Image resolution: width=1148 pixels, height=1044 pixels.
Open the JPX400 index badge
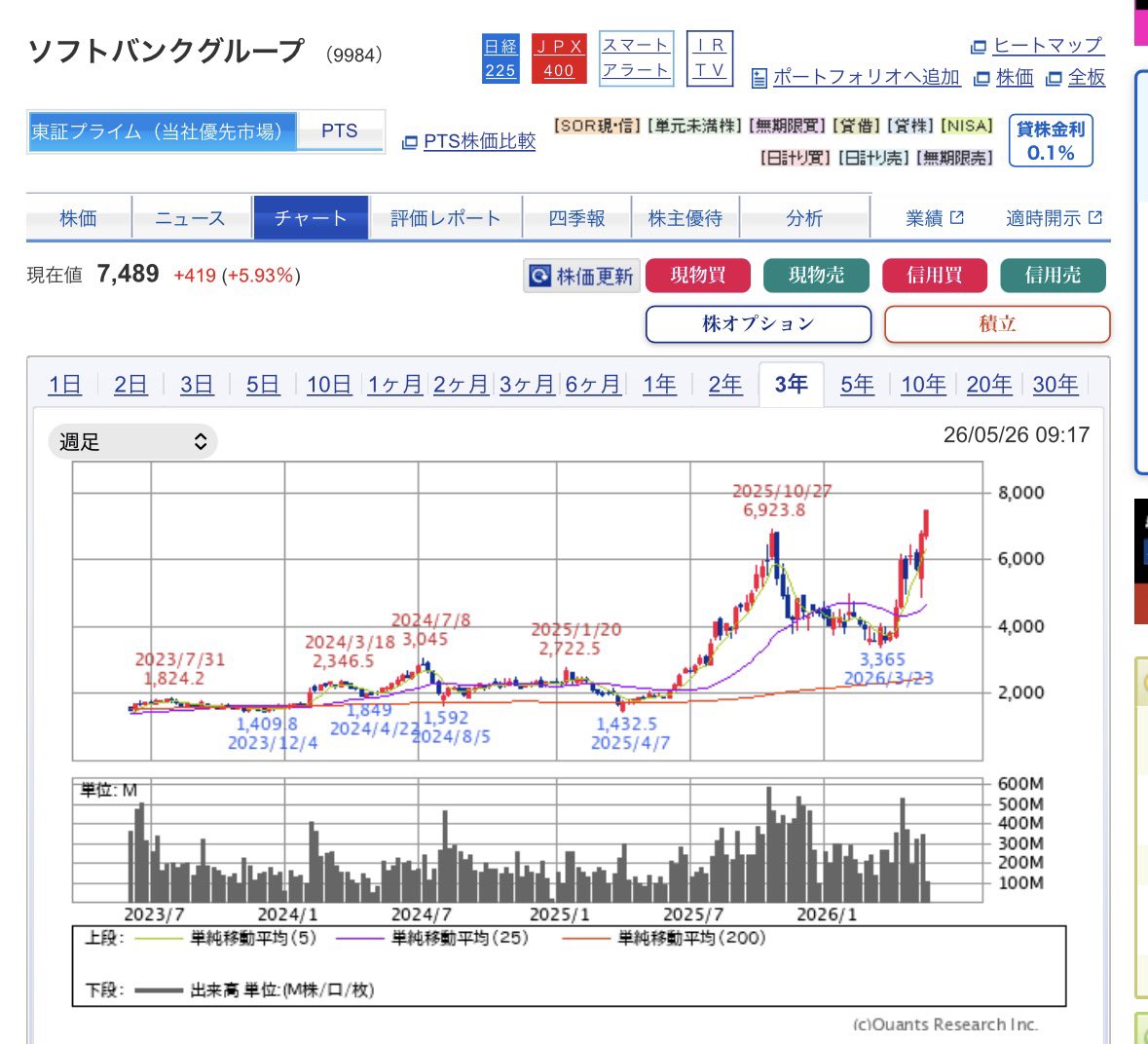(x=559, y=58)
